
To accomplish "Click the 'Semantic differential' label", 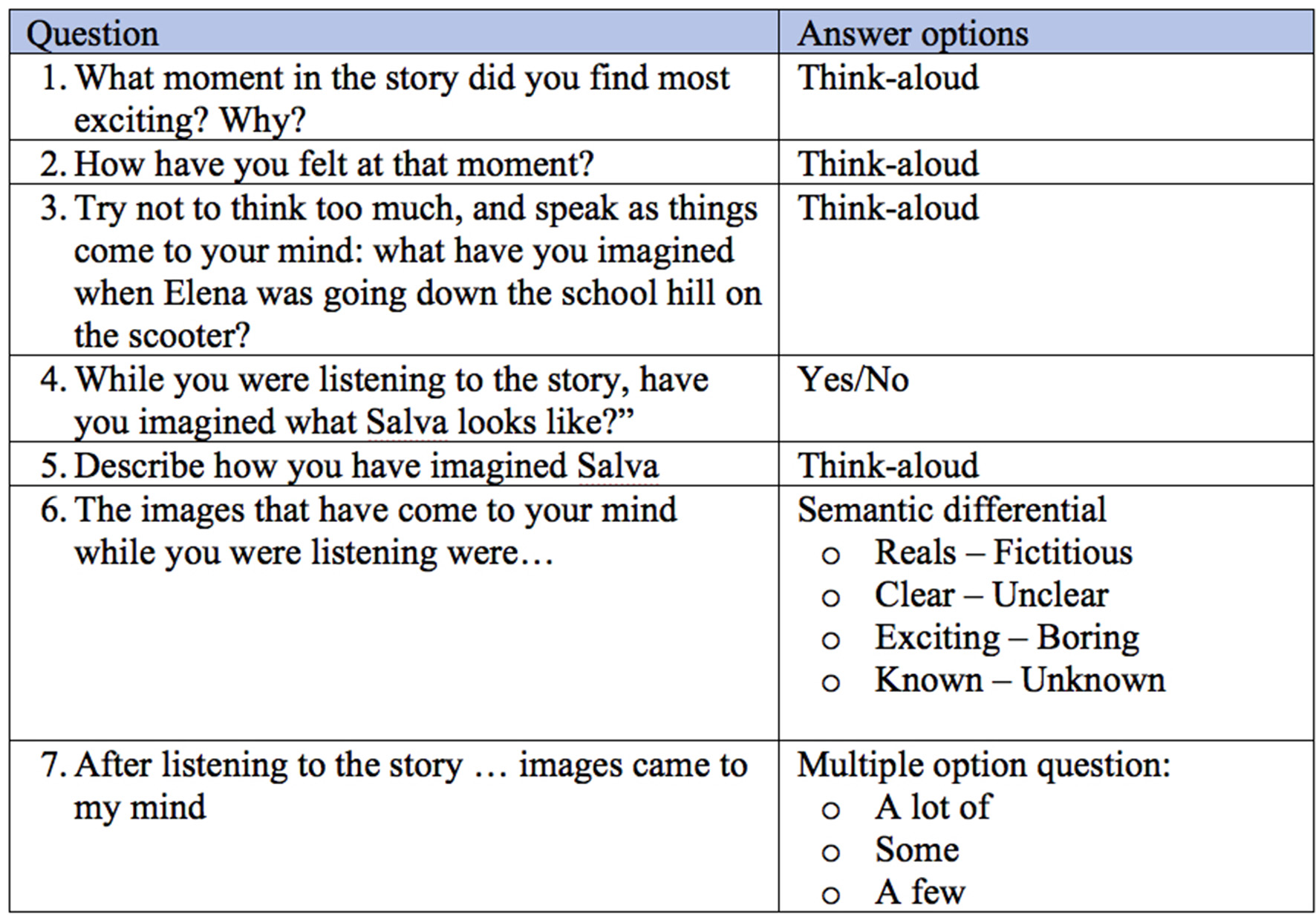I will 951,510.
